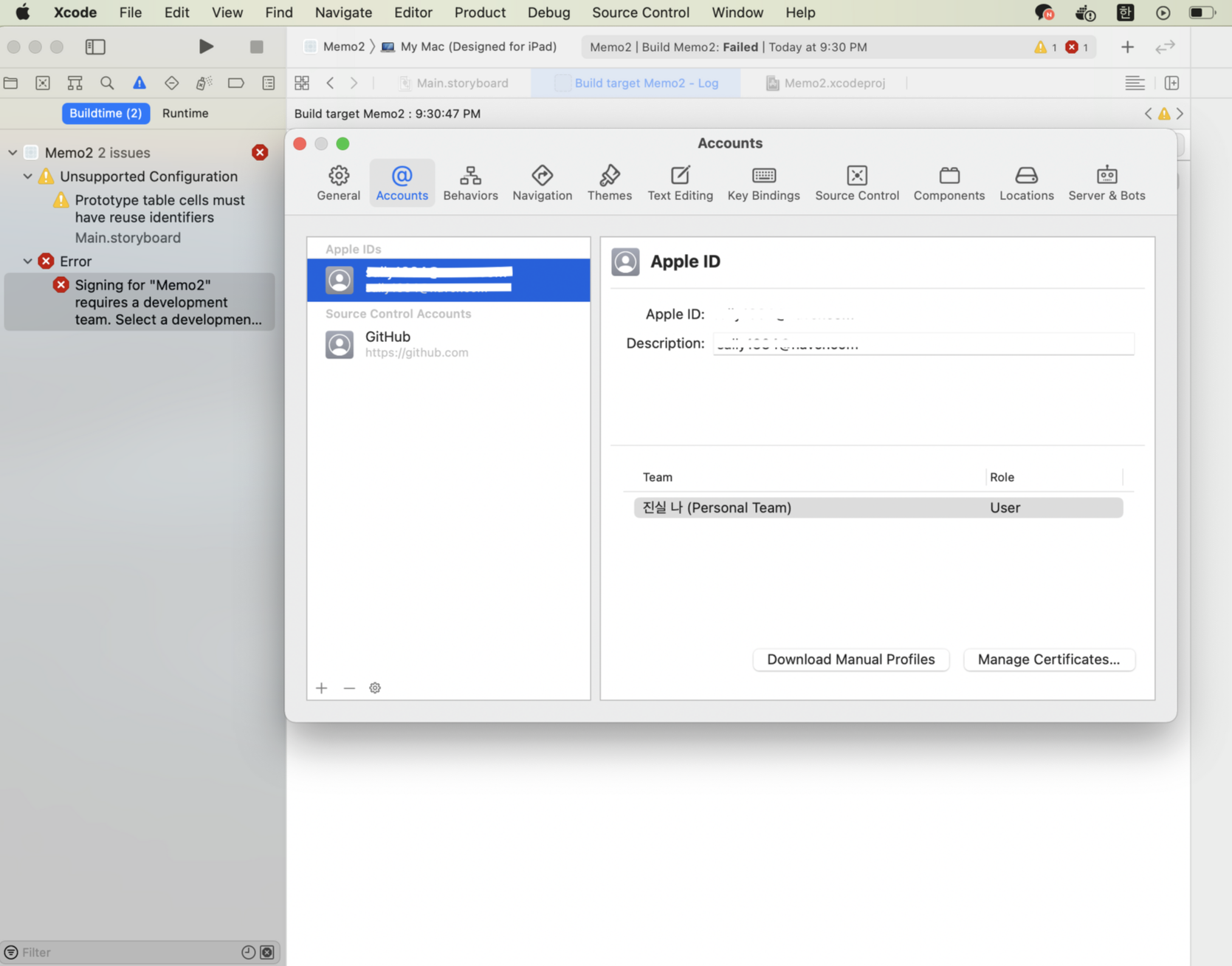Click the Description text field

[923, 343]
